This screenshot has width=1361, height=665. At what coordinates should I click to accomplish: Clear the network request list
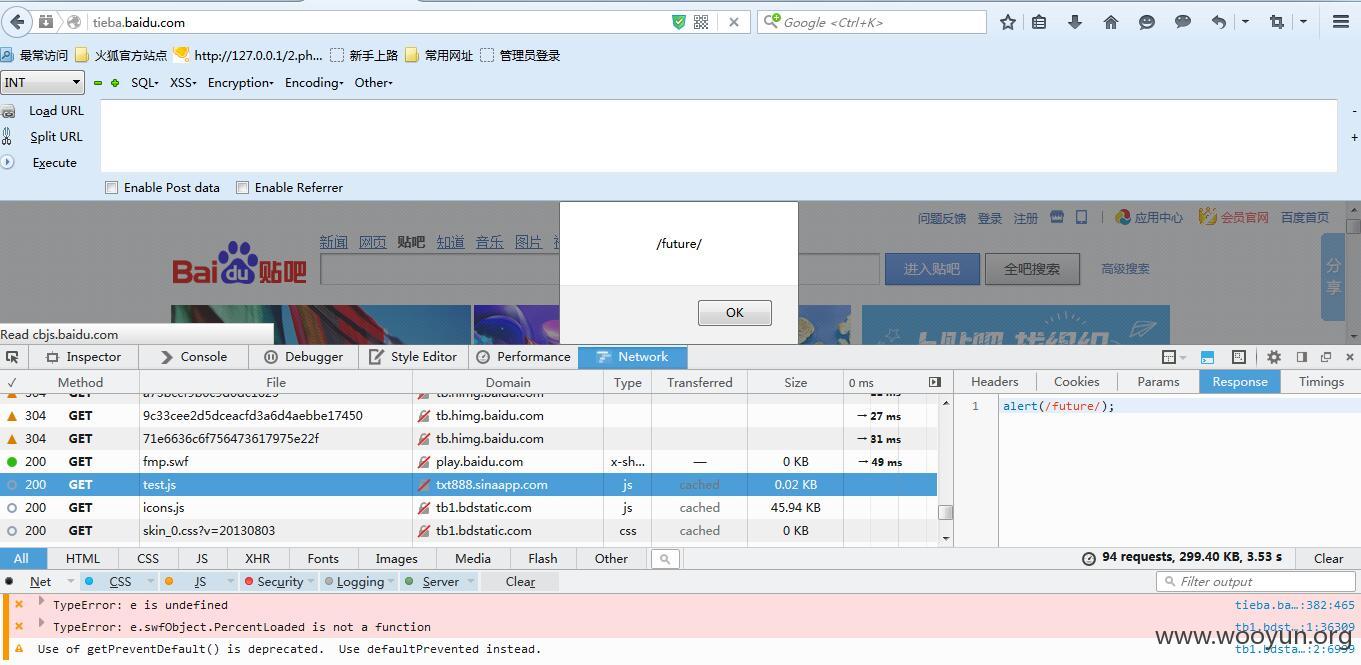point(1328,559)
